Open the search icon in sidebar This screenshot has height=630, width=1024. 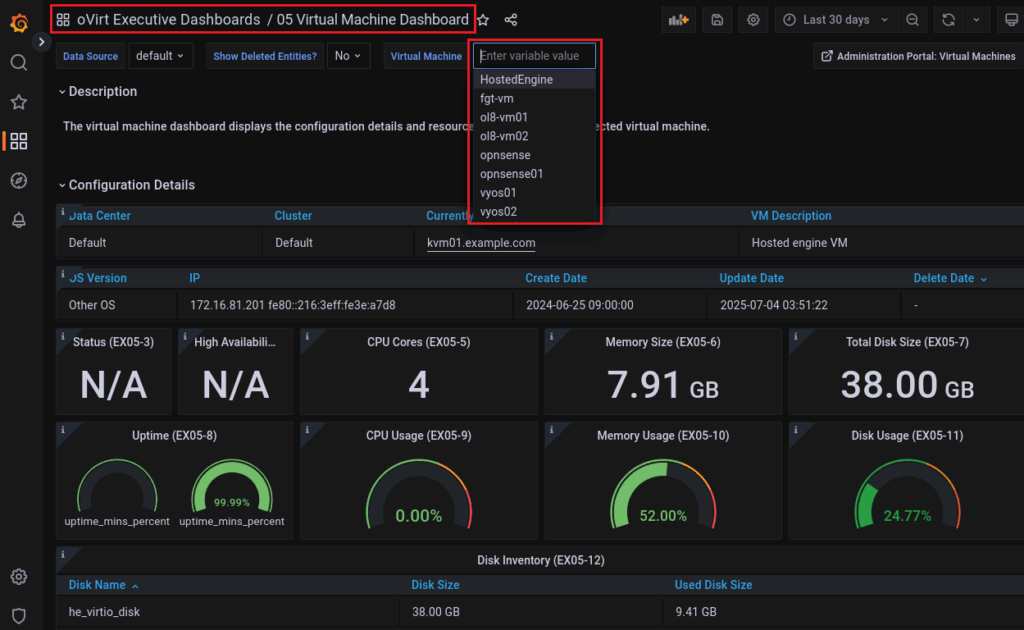click(x=19, y=62)
